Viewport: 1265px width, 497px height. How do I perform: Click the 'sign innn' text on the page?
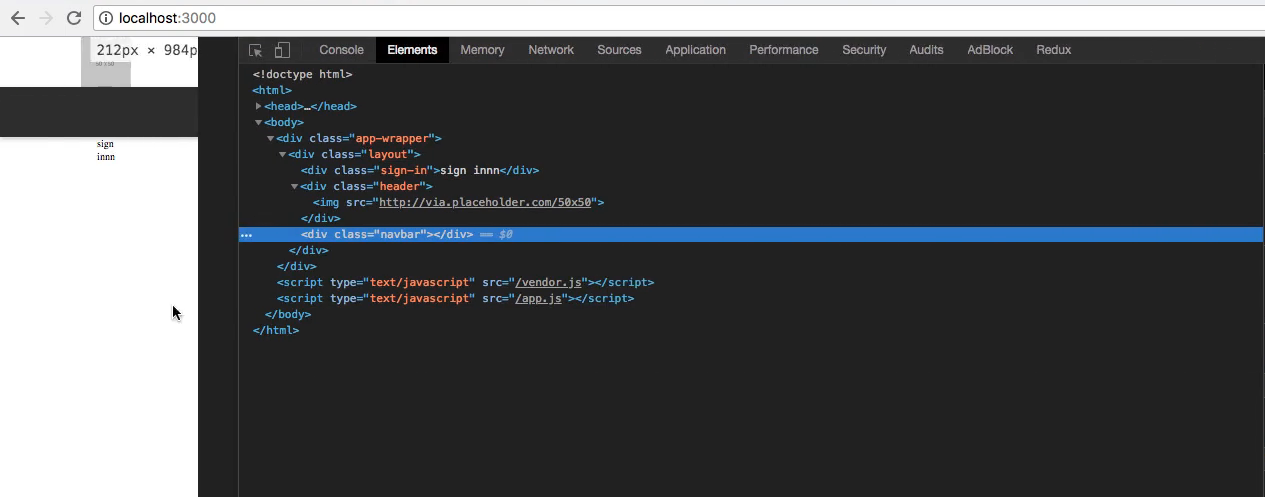point(105,150)
